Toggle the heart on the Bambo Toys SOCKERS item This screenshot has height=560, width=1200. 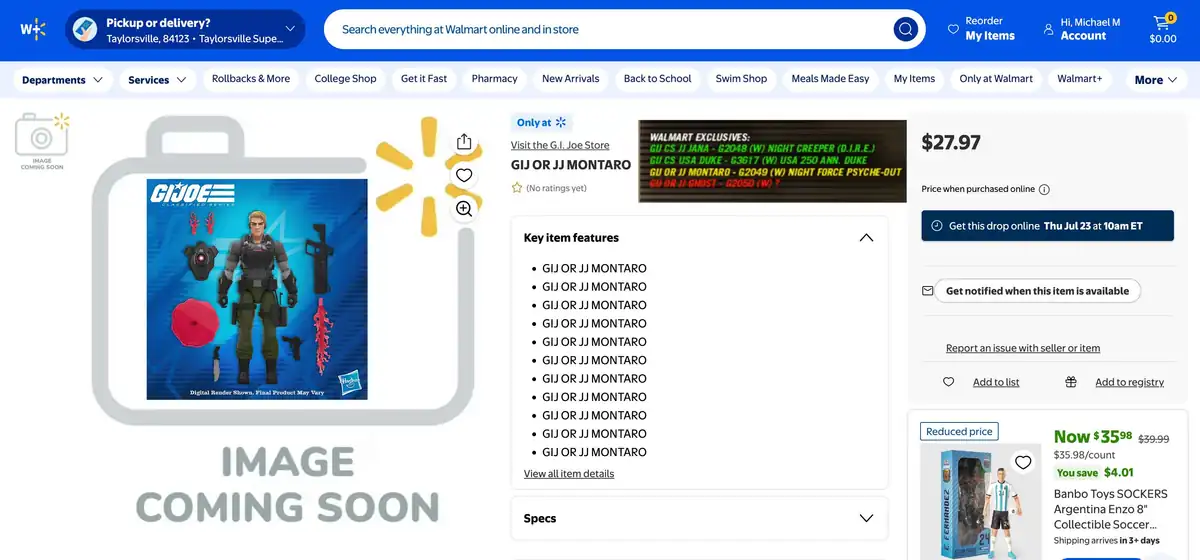click(1023, 462)
